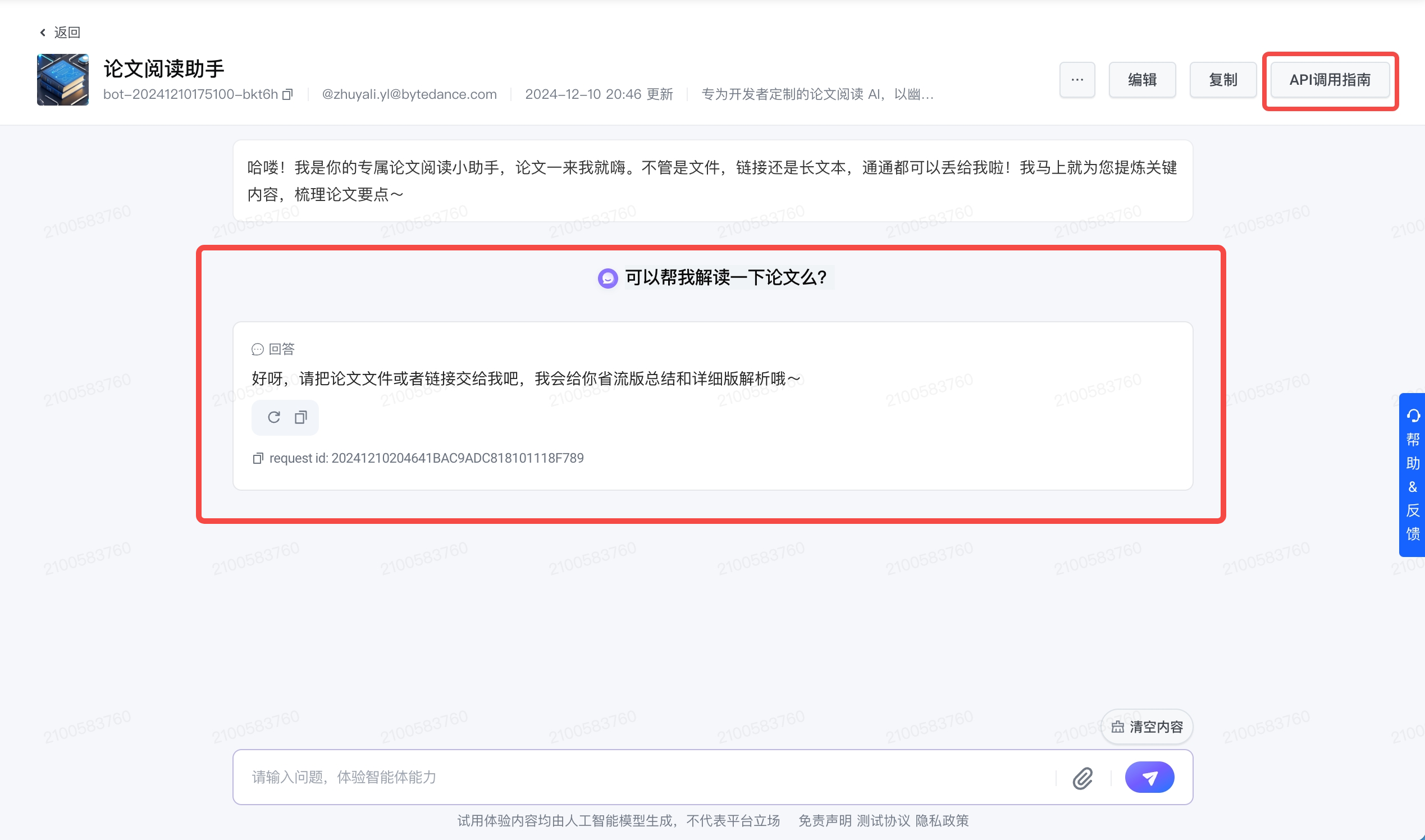1425x840 pixels.
Task: Click the 返回 text to go back
Action: click(67, 31)
